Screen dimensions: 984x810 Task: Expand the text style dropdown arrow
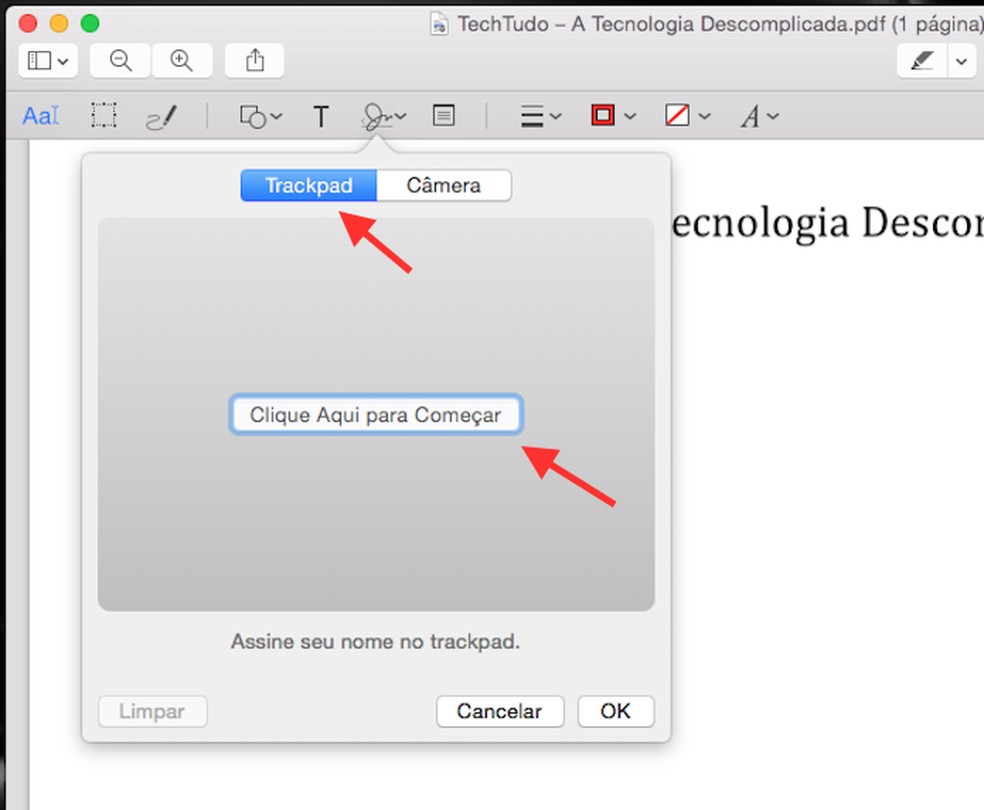773,116
